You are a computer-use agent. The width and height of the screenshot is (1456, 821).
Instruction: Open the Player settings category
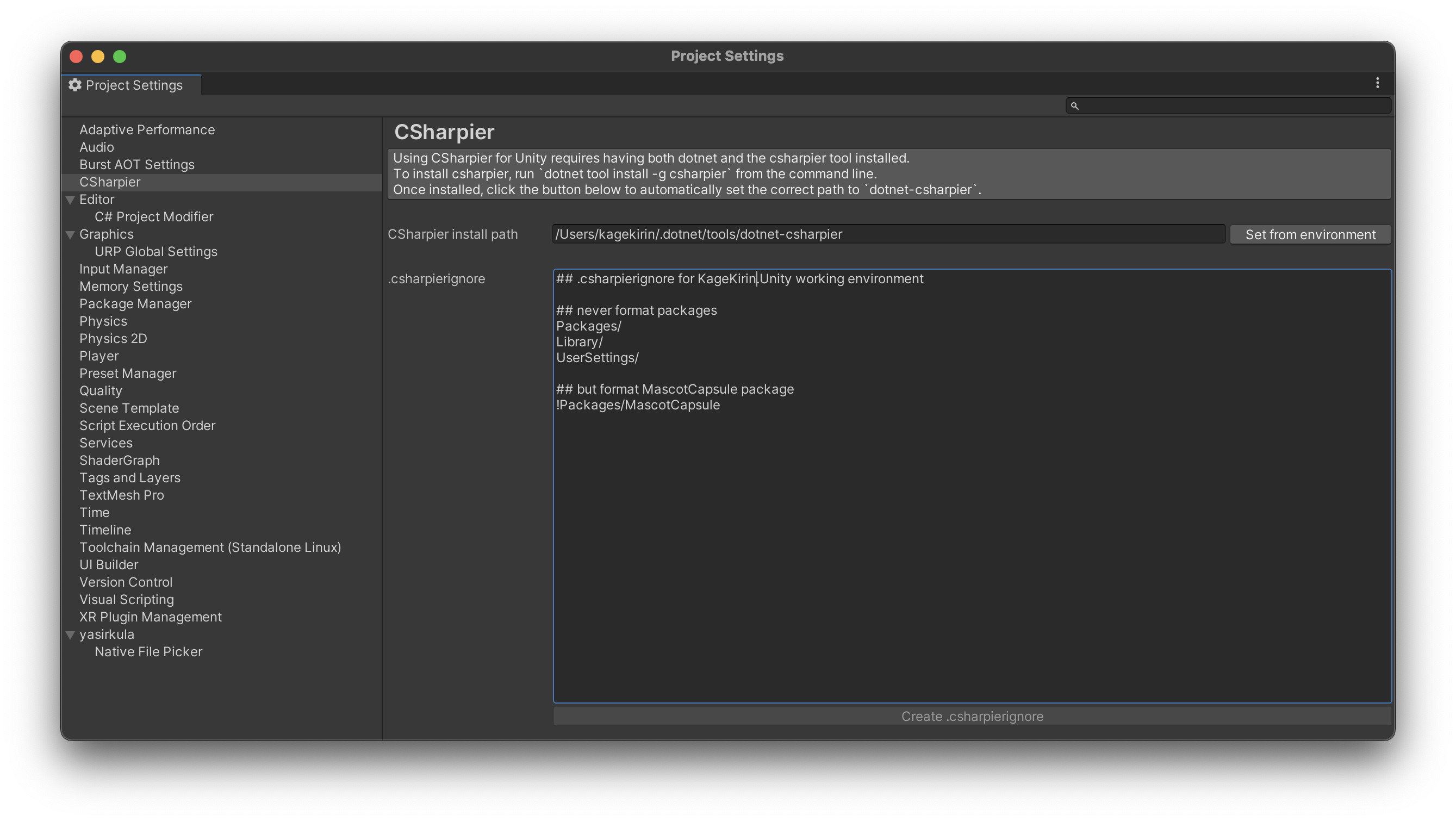tap(99, 356)
